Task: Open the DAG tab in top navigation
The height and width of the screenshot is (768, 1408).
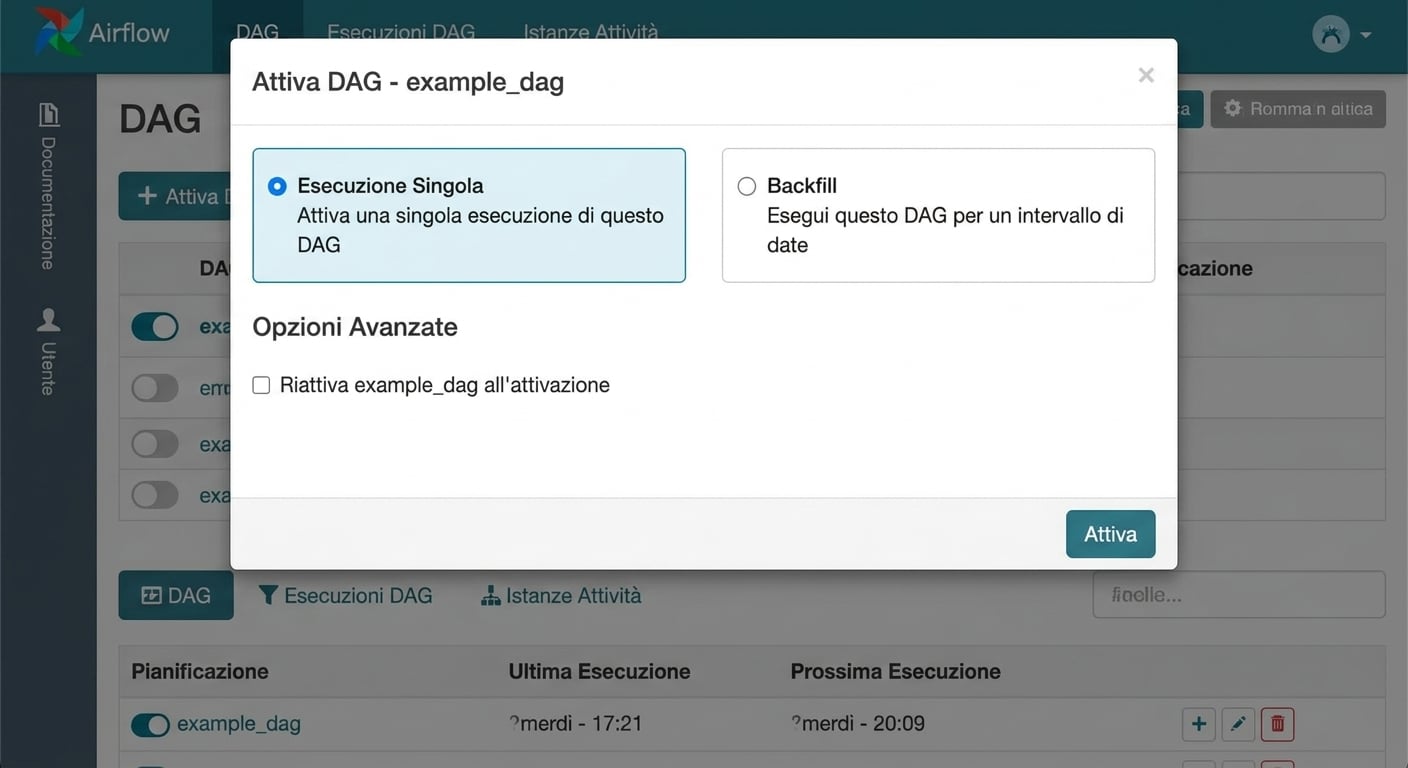Action: coord(257,32)
